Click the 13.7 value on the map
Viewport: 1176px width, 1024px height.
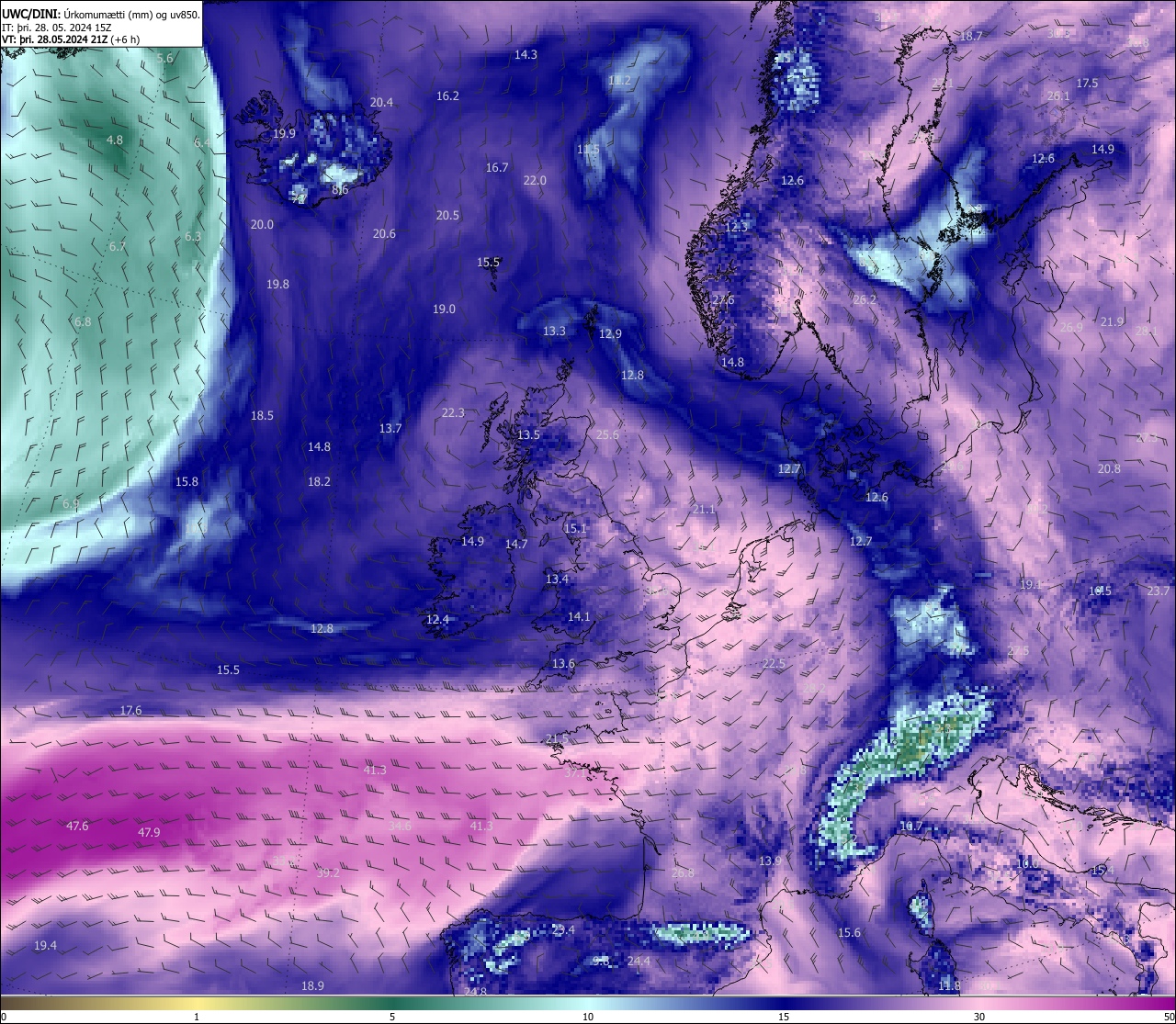click(390, 428)
